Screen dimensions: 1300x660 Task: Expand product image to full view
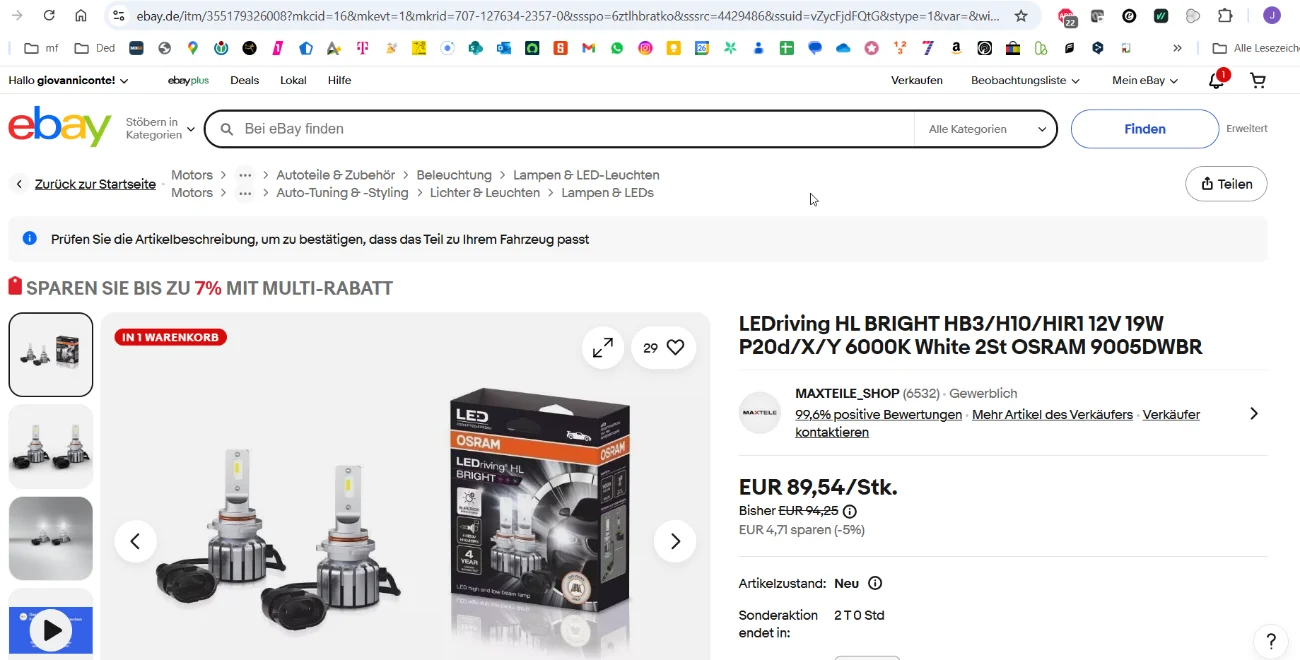pyautogui.click(x=603, y=348)
